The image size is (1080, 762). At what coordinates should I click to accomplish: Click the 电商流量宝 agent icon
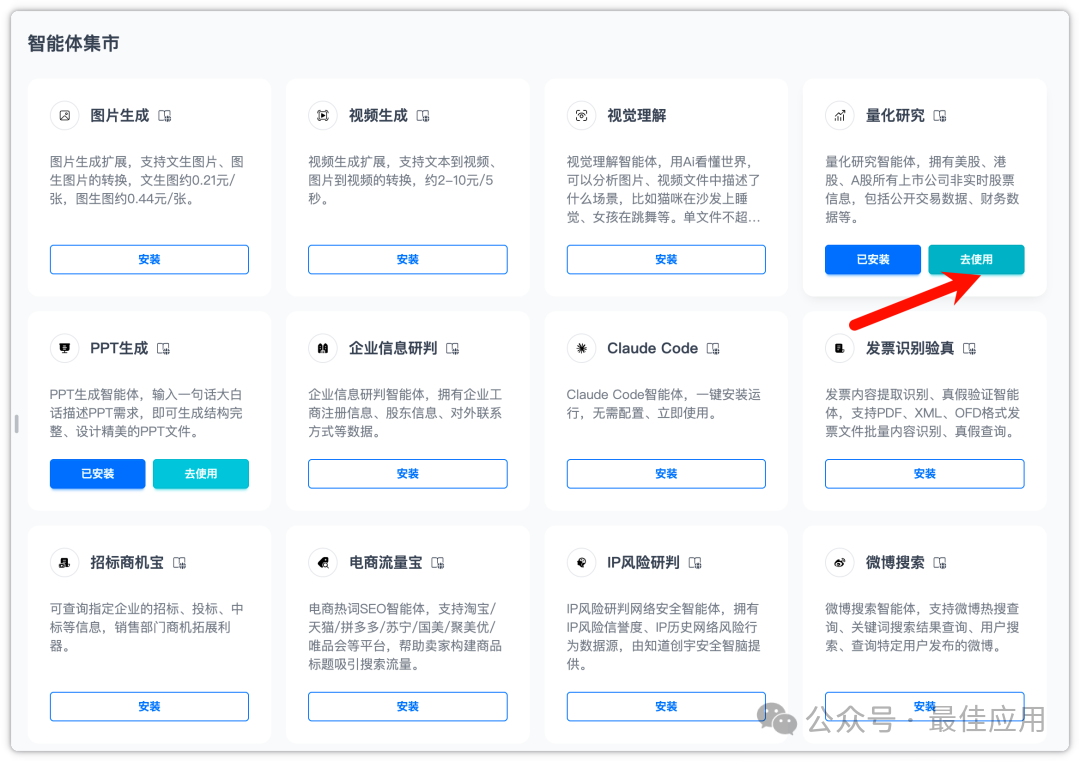coord(322,562)
